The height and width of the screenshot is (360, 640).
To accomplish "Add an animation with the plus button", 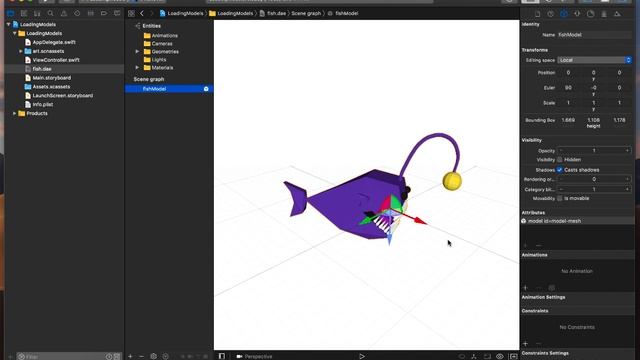I will [x=525, y=288].
